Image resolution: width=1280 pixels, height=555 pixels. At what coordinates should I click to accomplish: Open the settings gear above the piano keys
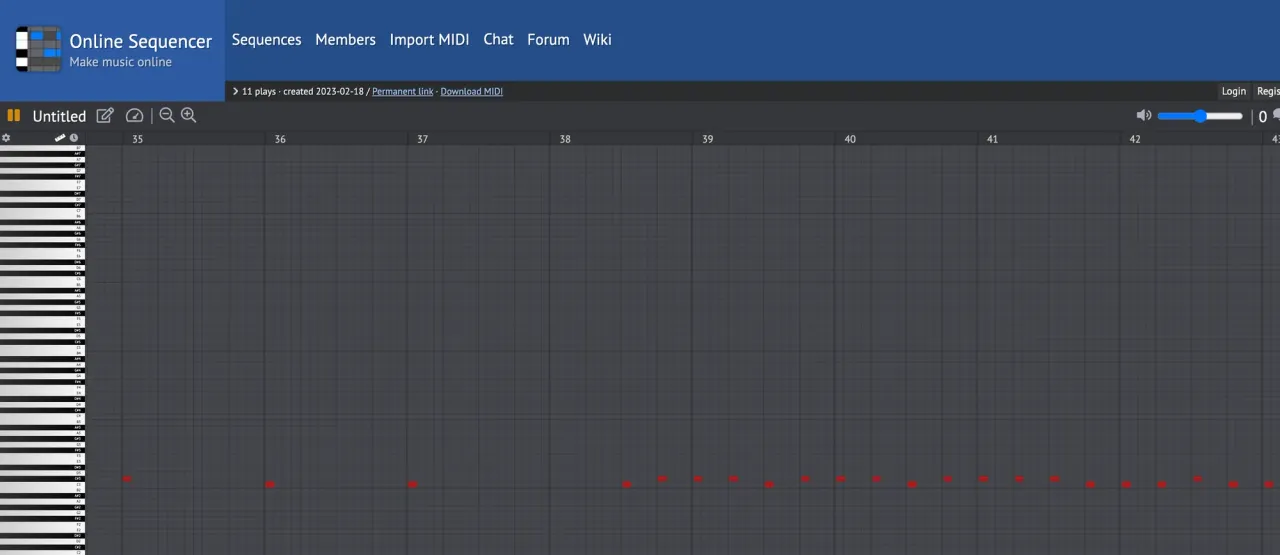point(6,138)
